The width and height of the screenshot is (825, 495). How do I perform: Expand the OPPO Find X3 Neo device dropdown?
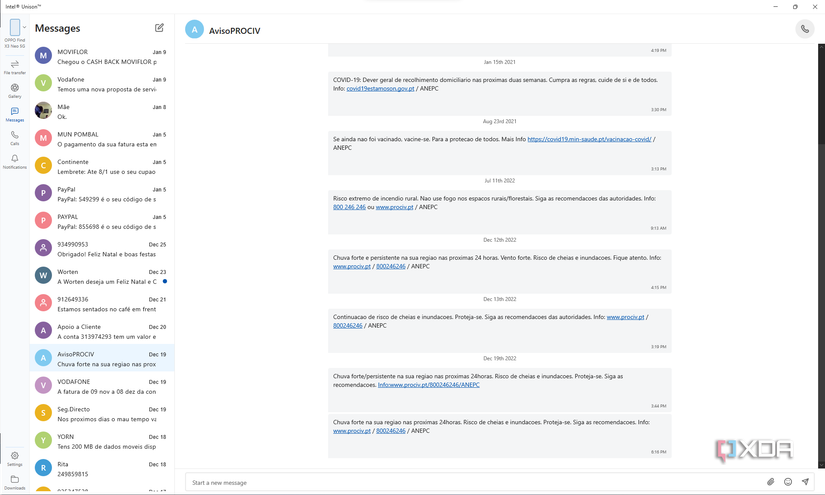(x=24, y=28)
